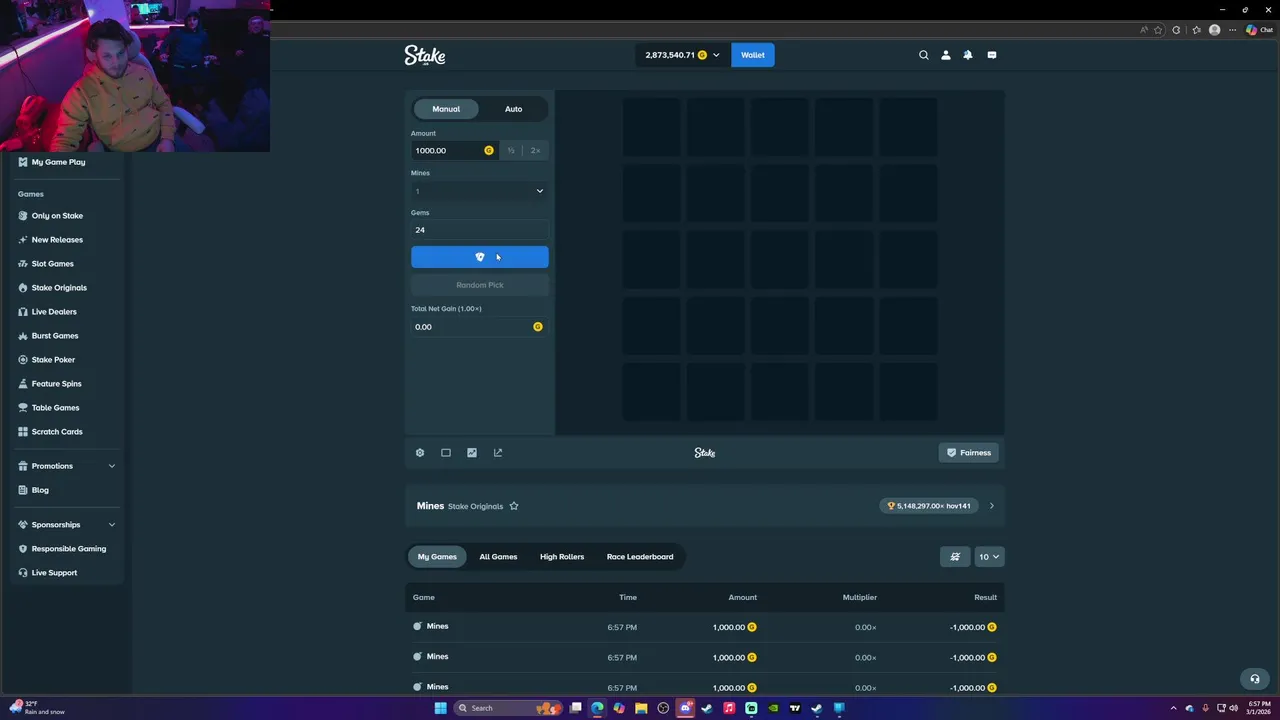Open Feature Spins in the sidebar
Image resolution: width=1280 pixels, height=720 pixels.
click(x=57, y=384)
